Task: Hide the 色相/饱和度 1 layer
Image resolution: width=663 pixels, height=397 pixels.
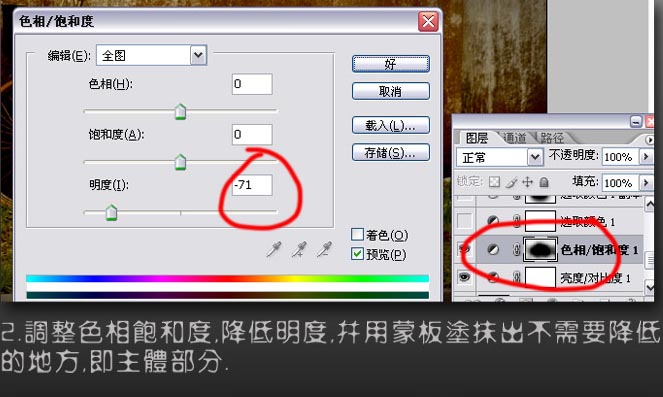Action: (465, 249)
